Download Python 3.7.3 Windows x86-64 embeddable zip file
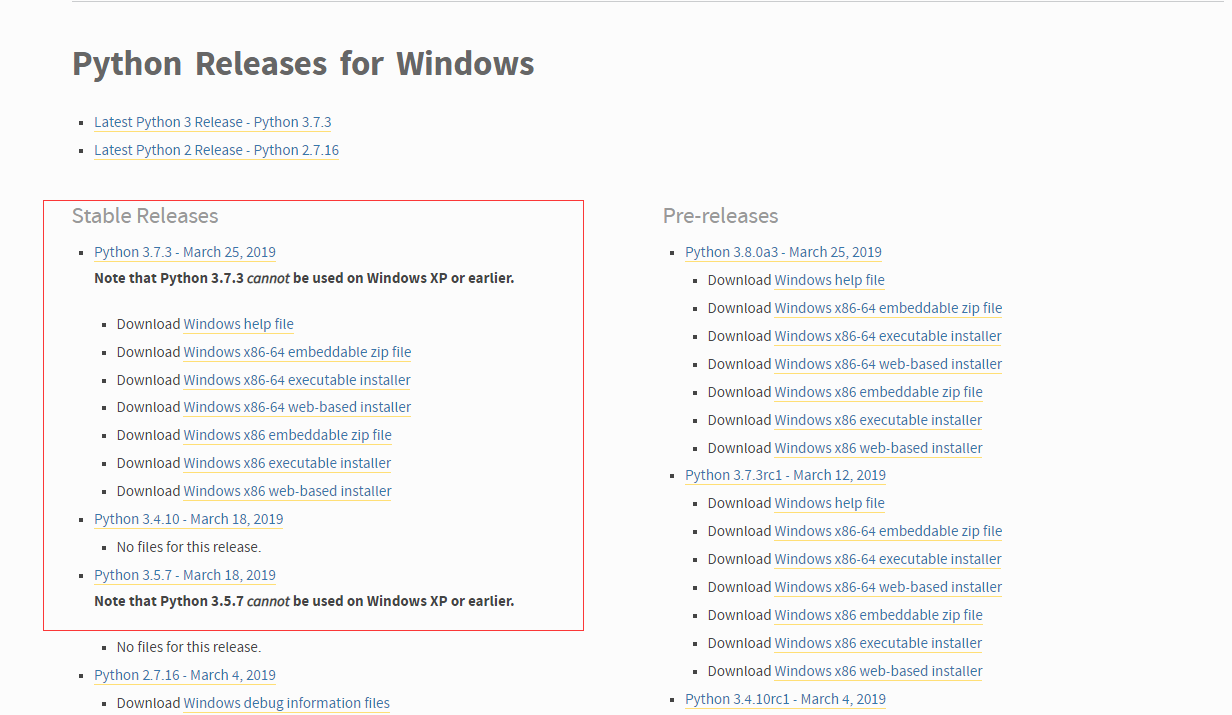The height and width of the screenshot is (715, 1232). click(298, 352)
